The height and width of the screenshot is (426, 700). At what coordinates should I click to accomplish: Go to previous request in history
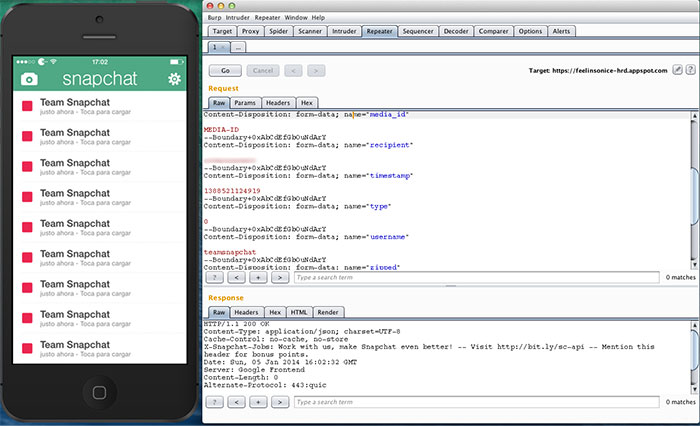point(293,71)
